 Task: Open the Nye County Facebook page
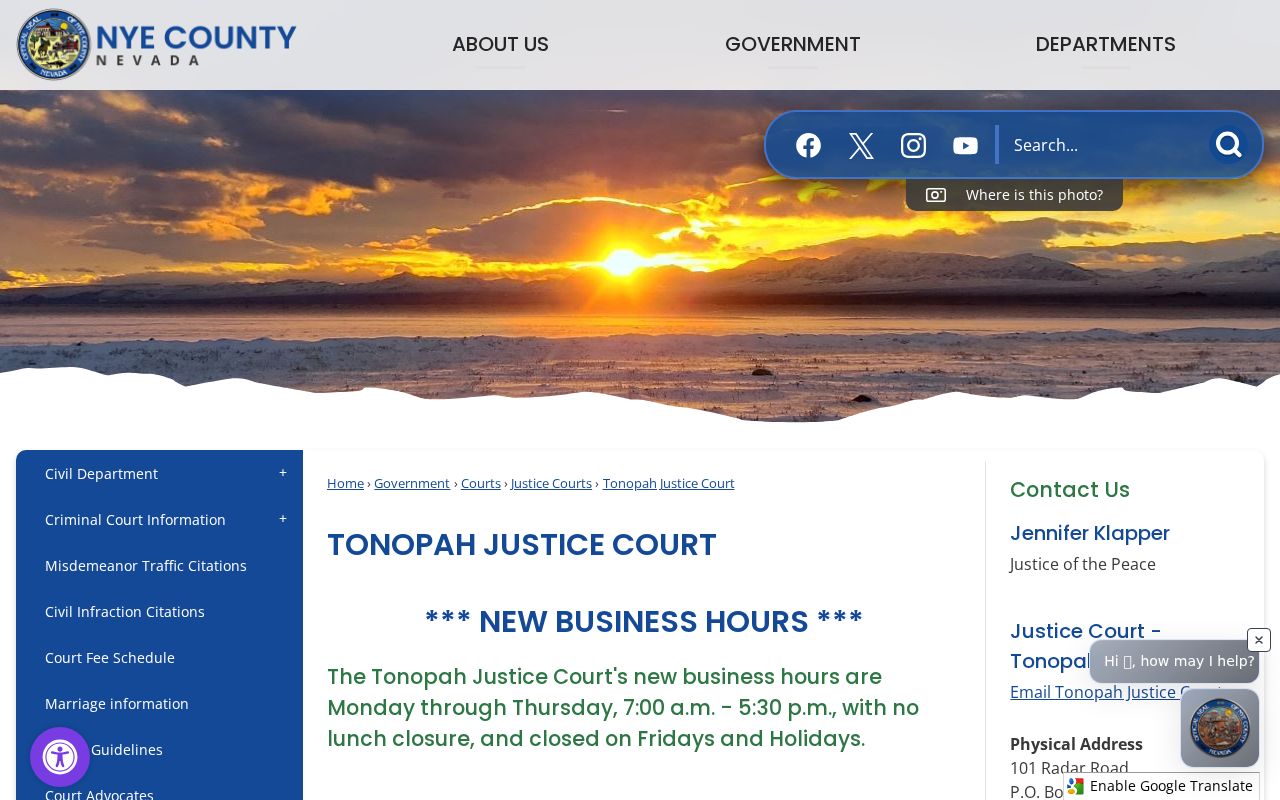click(x=808, y=145)
